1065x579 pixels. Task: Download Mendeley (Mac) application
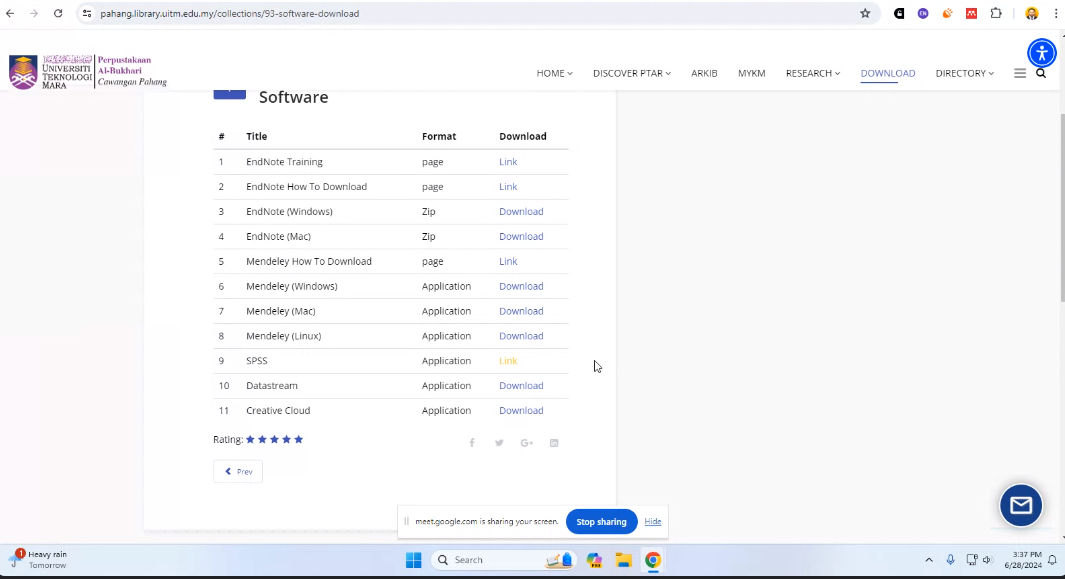pyautogui.click(x=521, y=311)
